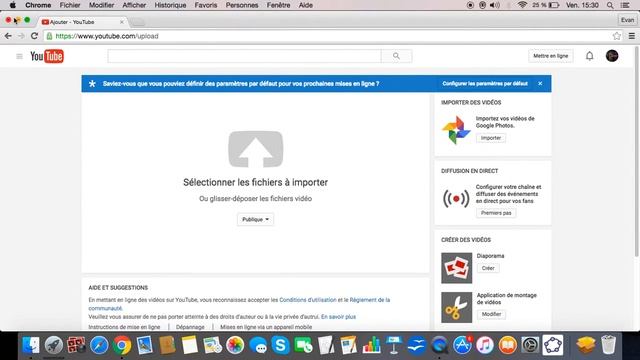Open Finder from the Dock
Viewport: 640px width, 360px height.
pyautogui.click(x=31, y=345)
